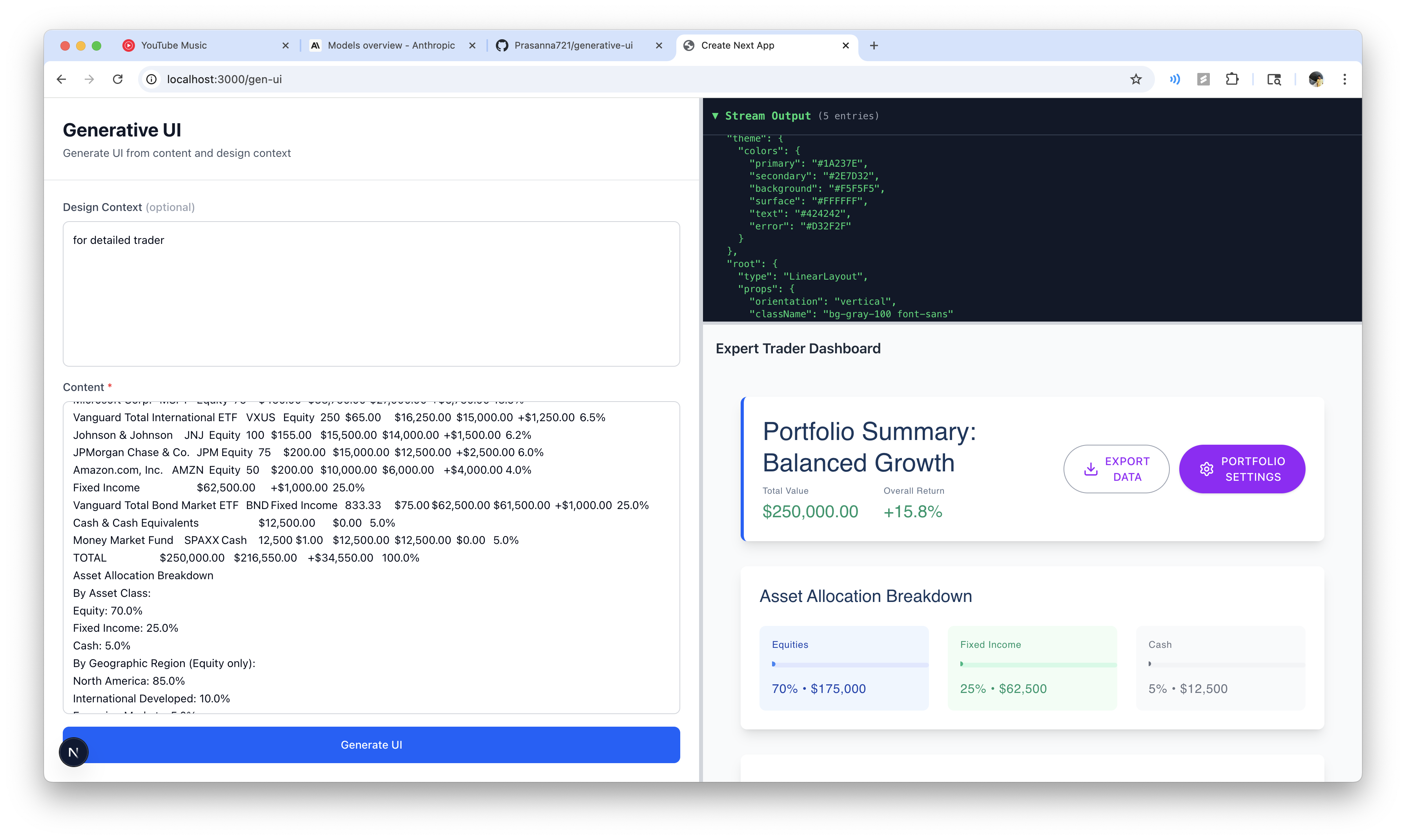Click the site information icon
Image resolution: width=1406 pixels, height=840 pixels.
(x=152, y=79)
